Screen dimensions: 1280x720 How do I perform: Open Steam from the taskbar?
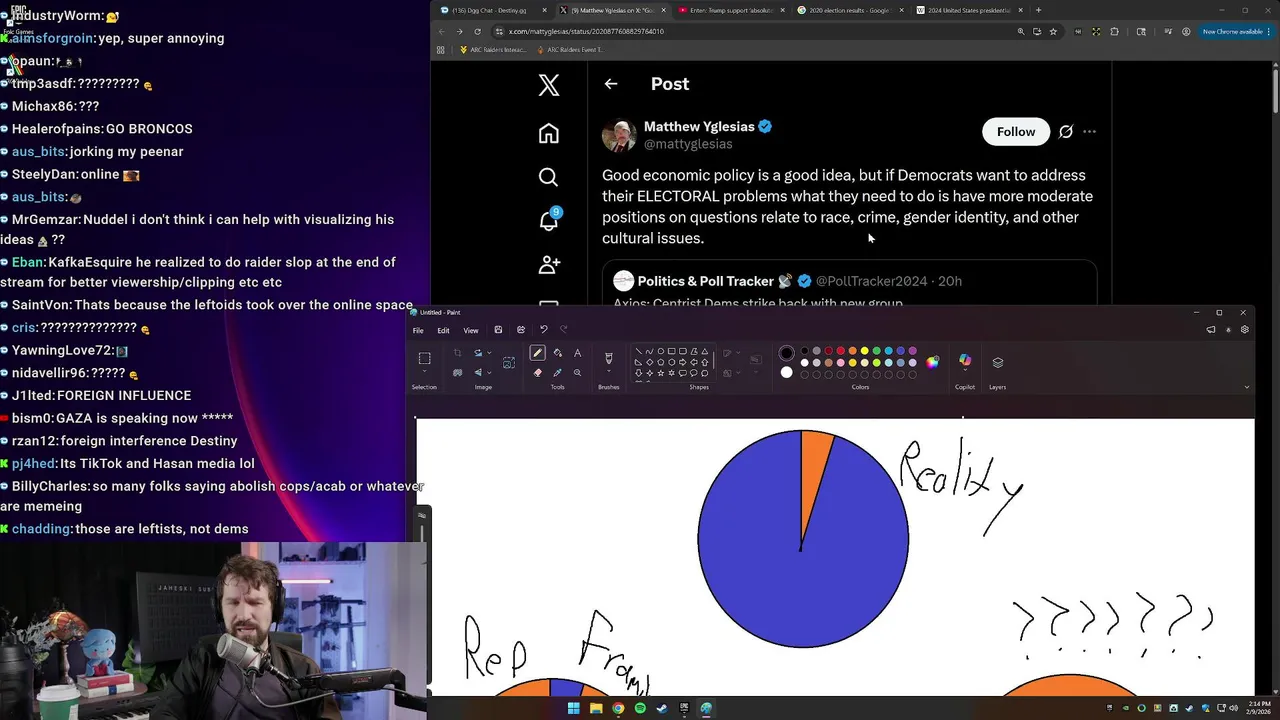coord(662,708)
